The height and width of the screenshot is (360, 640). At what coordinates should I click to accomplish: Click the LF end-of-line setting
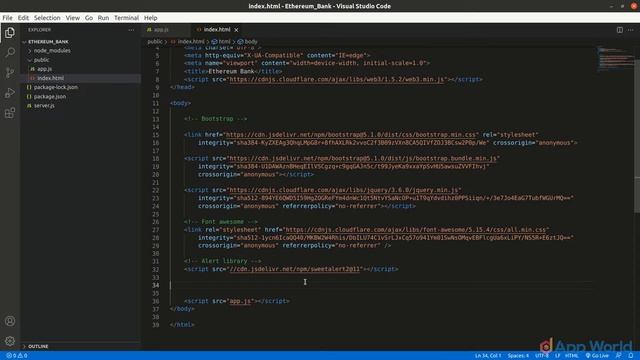coord(557,356)
